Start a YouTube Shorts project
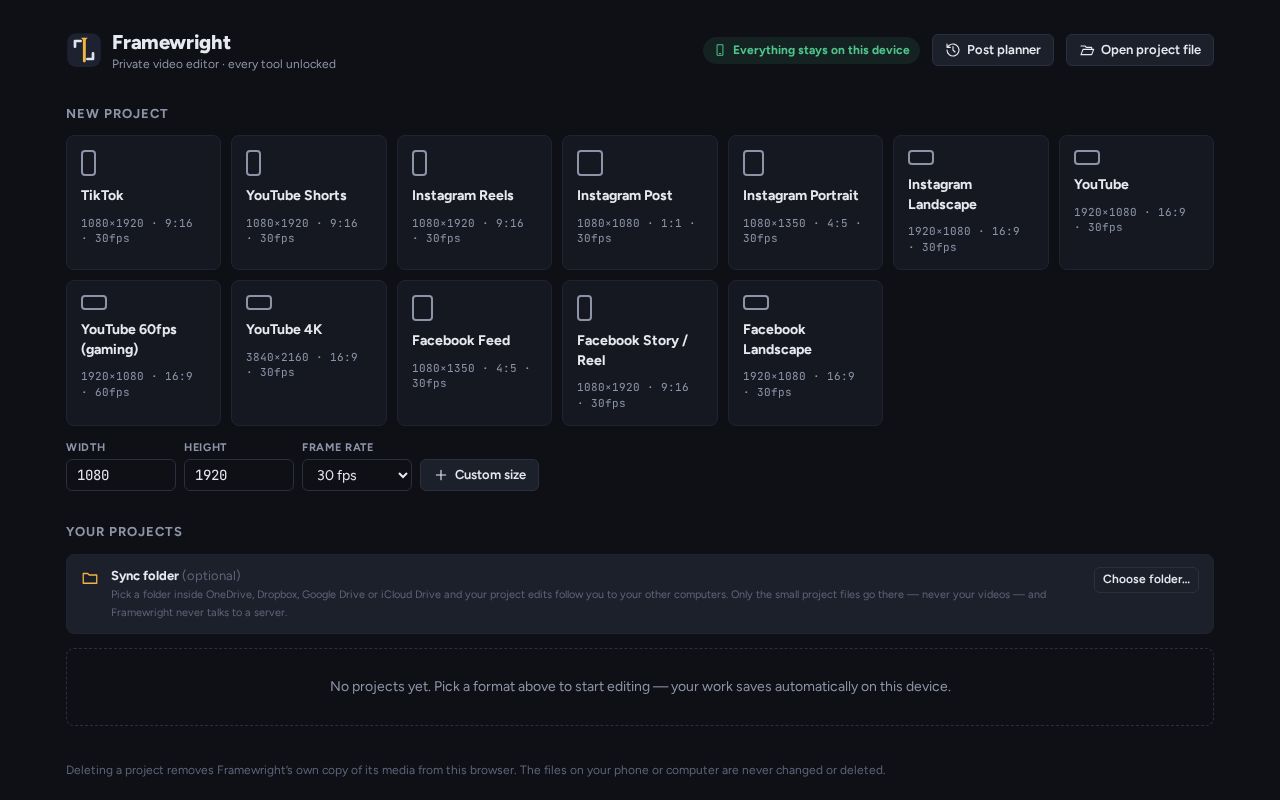The width and height of the screenshot is (1280, 800). pyautogui.click(x=309, y=202)
